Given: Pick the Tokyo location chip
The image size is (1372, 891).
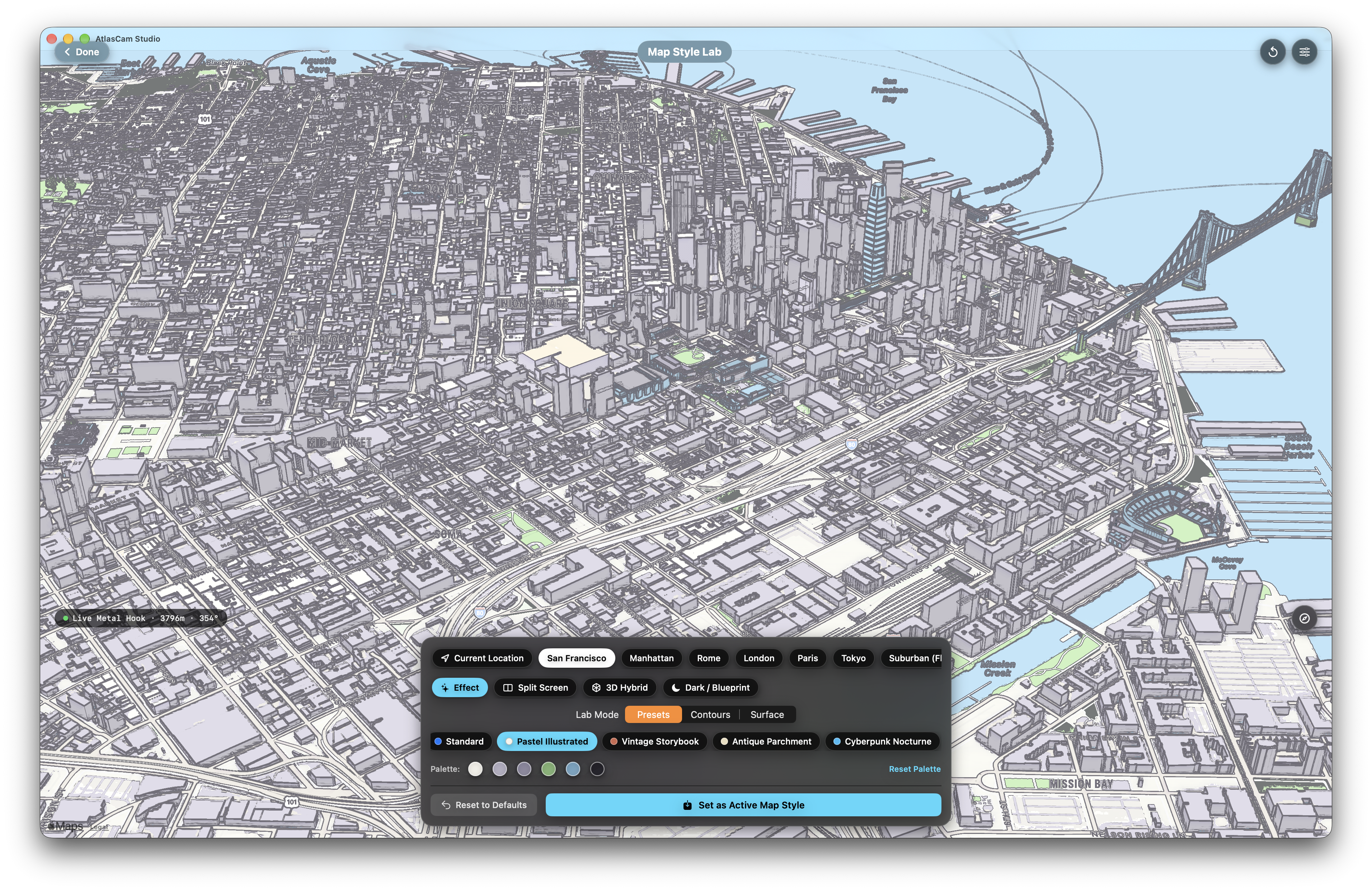Looking at the screenshot, I should click(x=853, y=658).
